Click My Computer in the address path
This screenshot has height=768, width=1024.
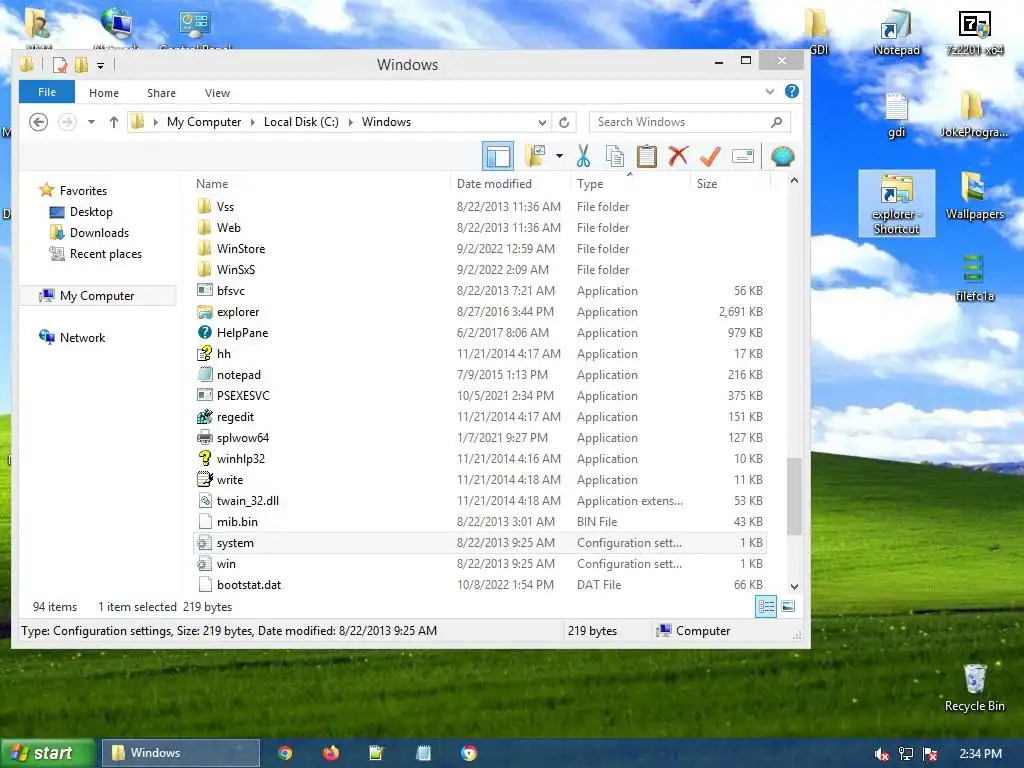coord(204,122)
